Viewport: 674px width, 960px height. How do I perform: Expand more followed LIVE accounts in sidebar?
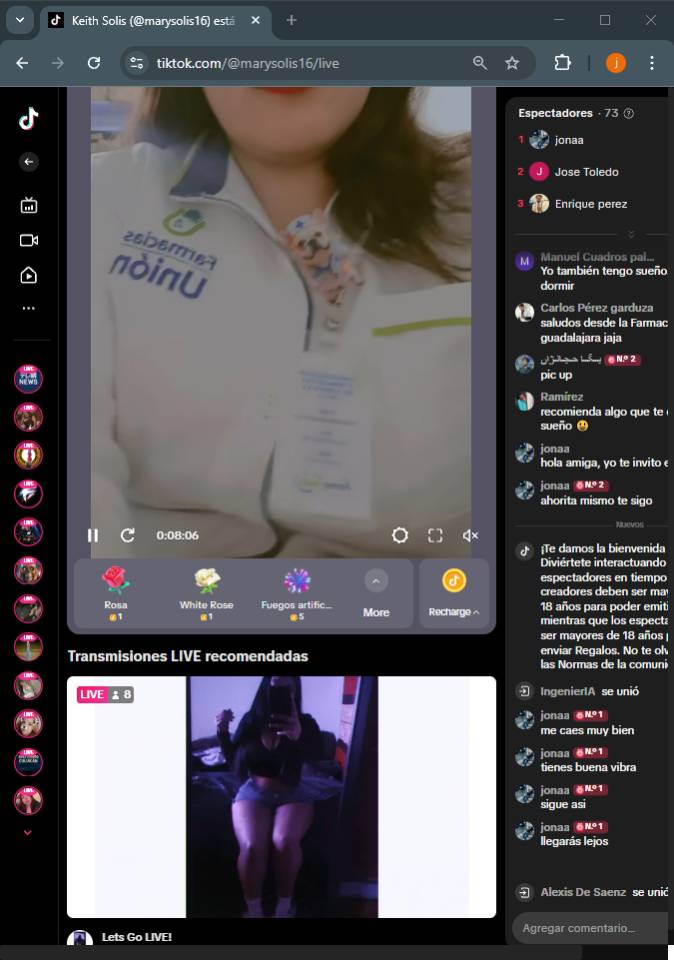(28, 832)
